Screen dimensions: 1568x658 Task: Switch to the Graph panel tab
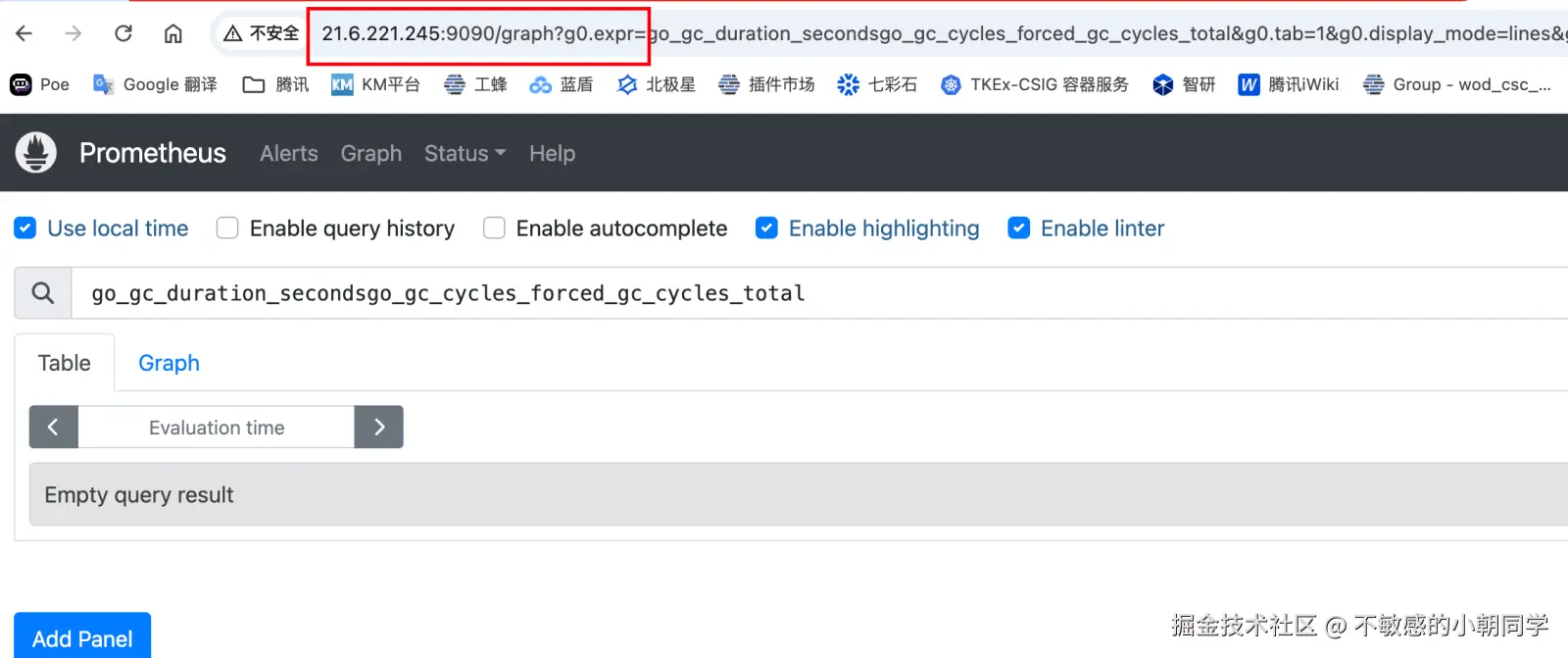[169, 363]
